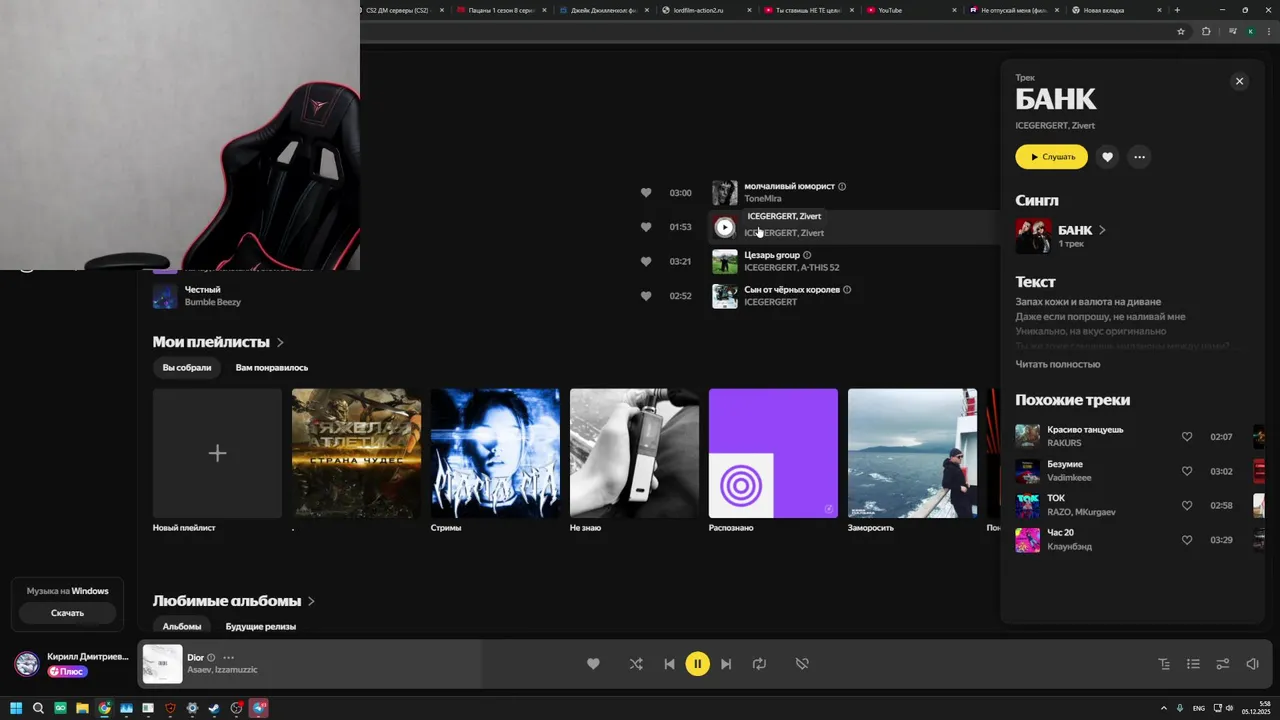
Task: Toggle the heart on the 01:53 track
Action: coord(646,227)
